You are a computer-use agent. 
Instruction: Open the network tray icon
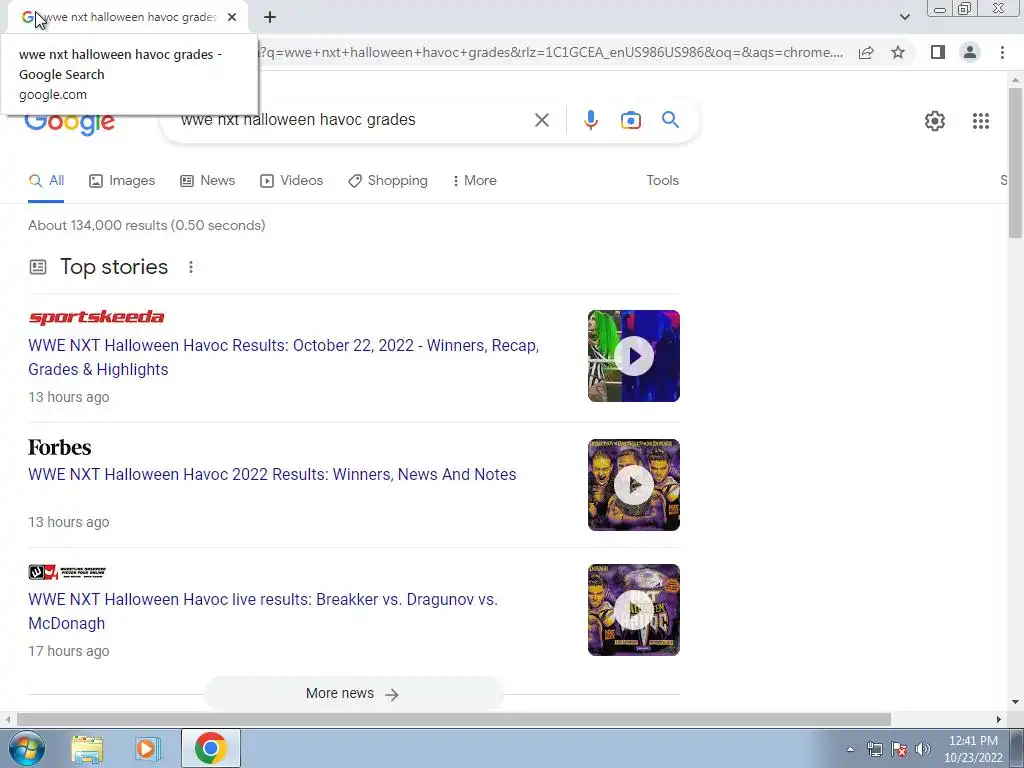click(874, 749)
